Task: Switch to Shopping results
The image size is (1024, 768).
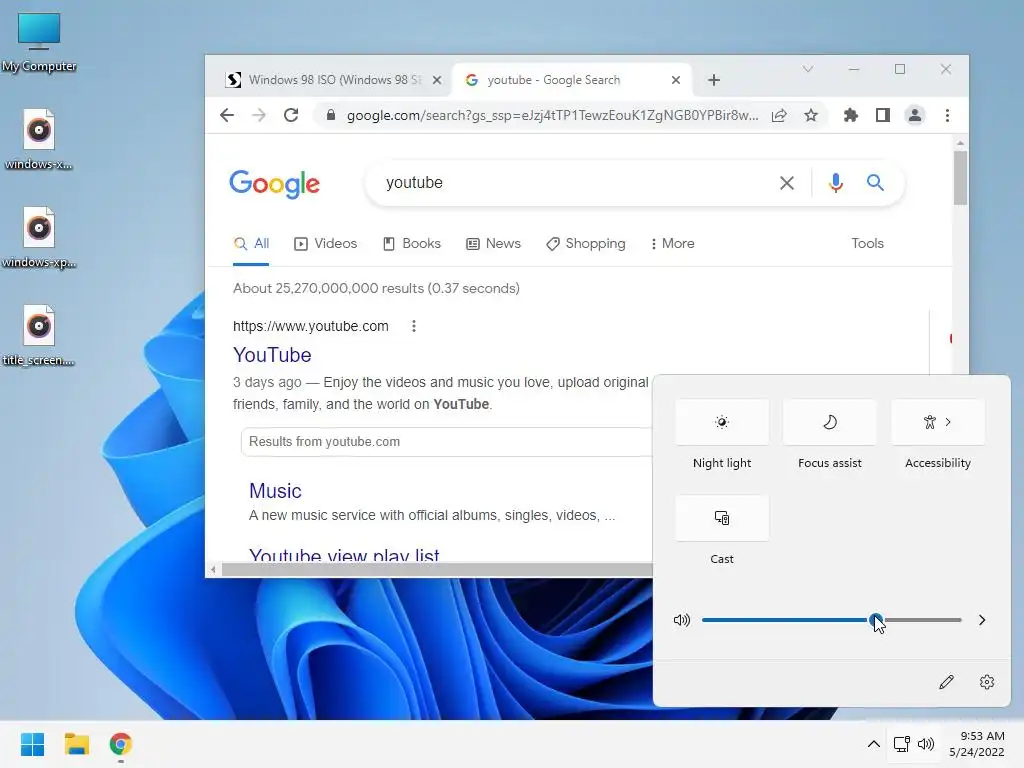Action: click(x=586, y=244)
